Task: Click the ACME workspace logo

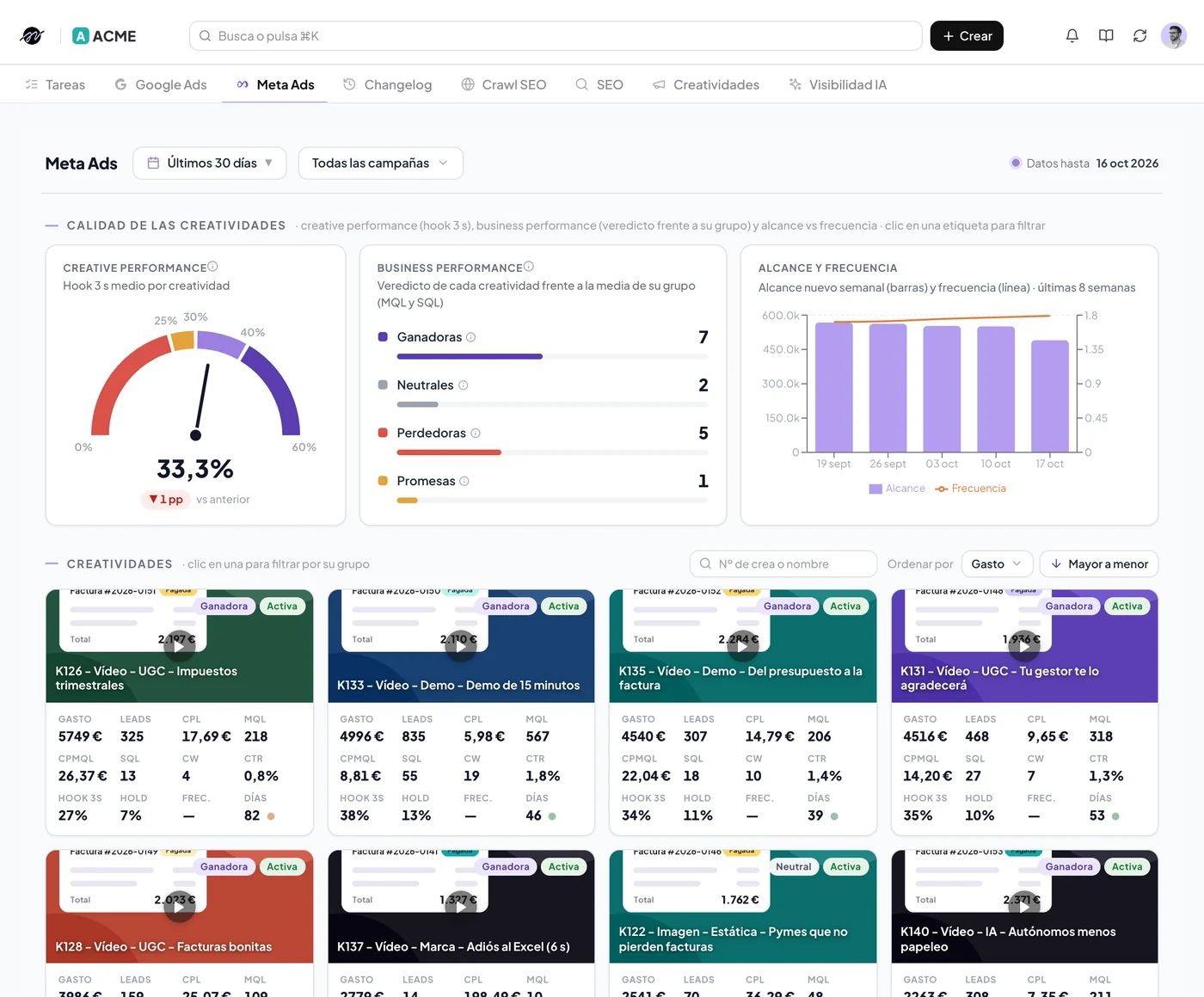Action: coord(104,36)
